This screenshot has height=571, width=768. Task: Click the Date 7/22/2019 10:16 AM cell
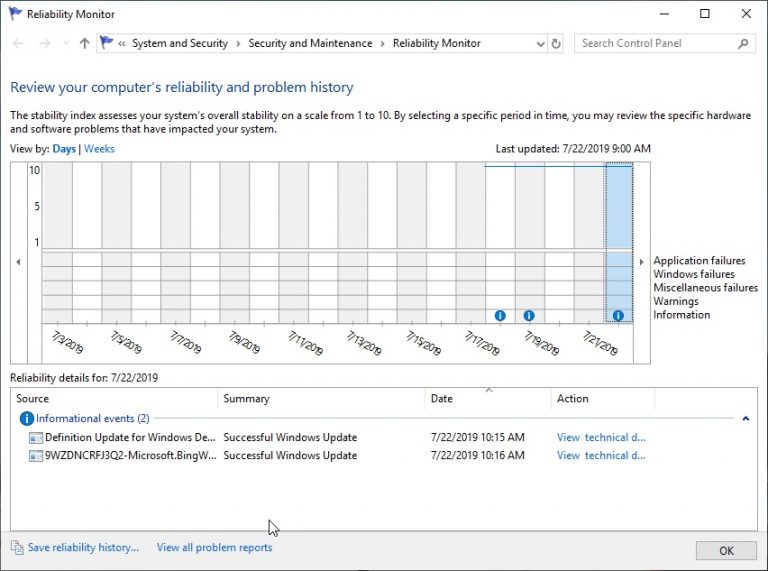[x=478, y=455]
